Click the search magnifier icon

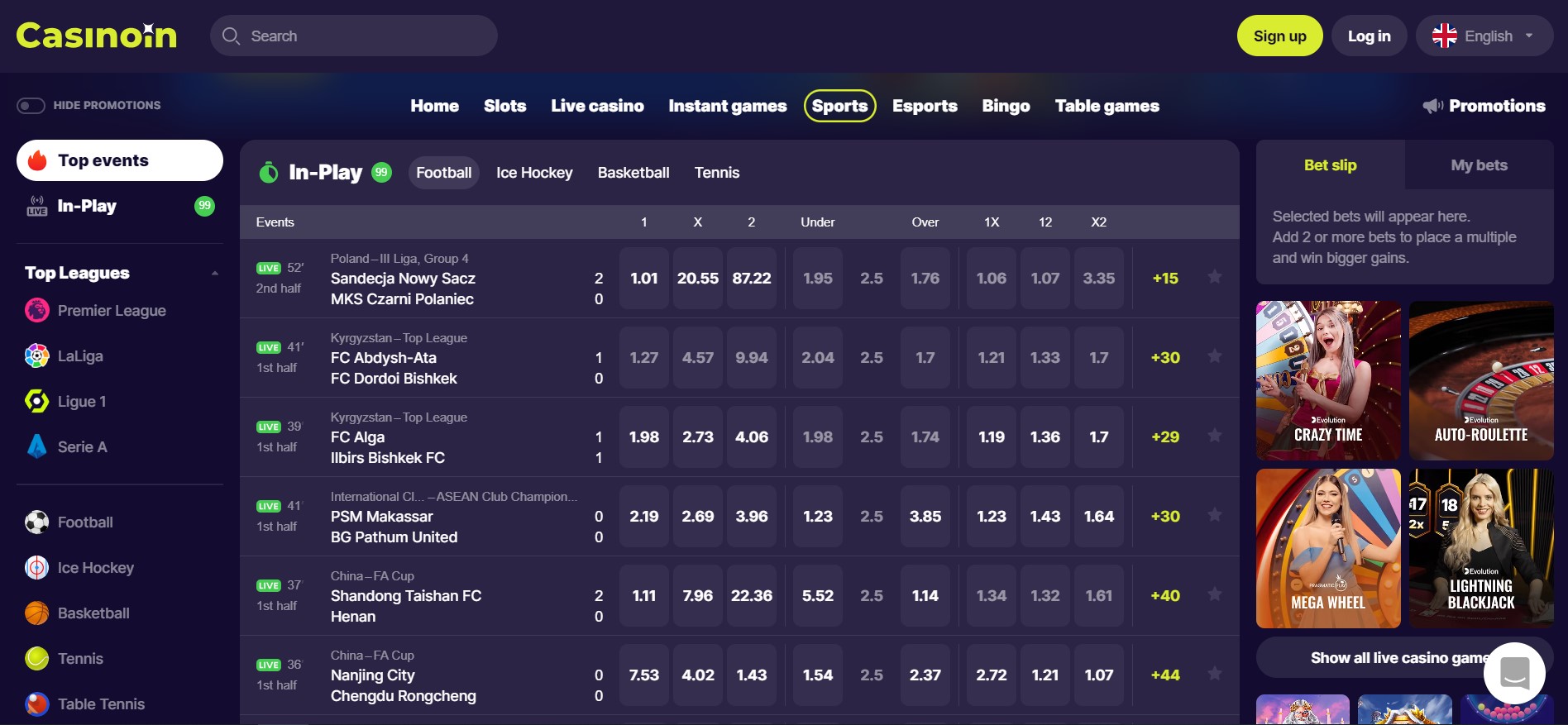(x=232, y=36)
